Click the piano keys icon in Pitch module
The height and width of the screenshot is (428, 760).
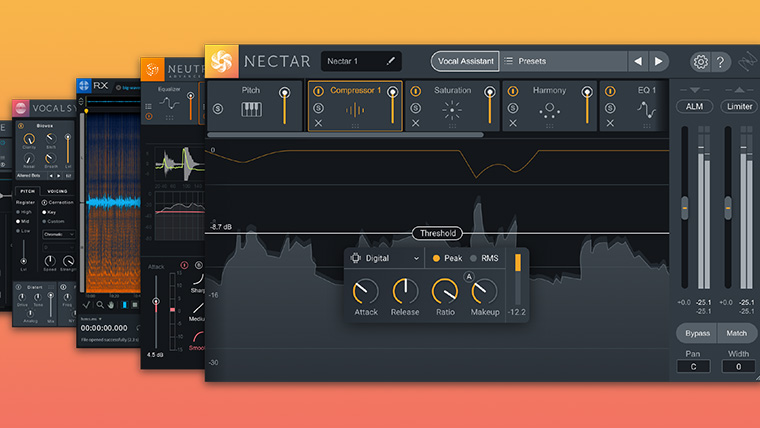pyautogui.click(x=251, y=110)
